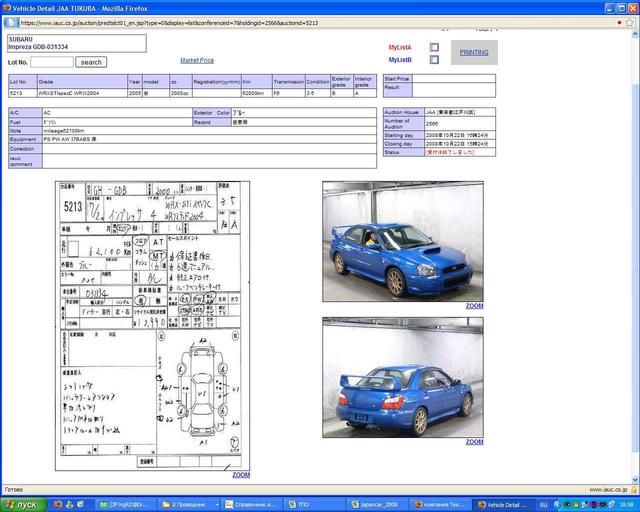Click the system tray clock
This screenshot has width=640, height=512.
(x=629, y=505)
